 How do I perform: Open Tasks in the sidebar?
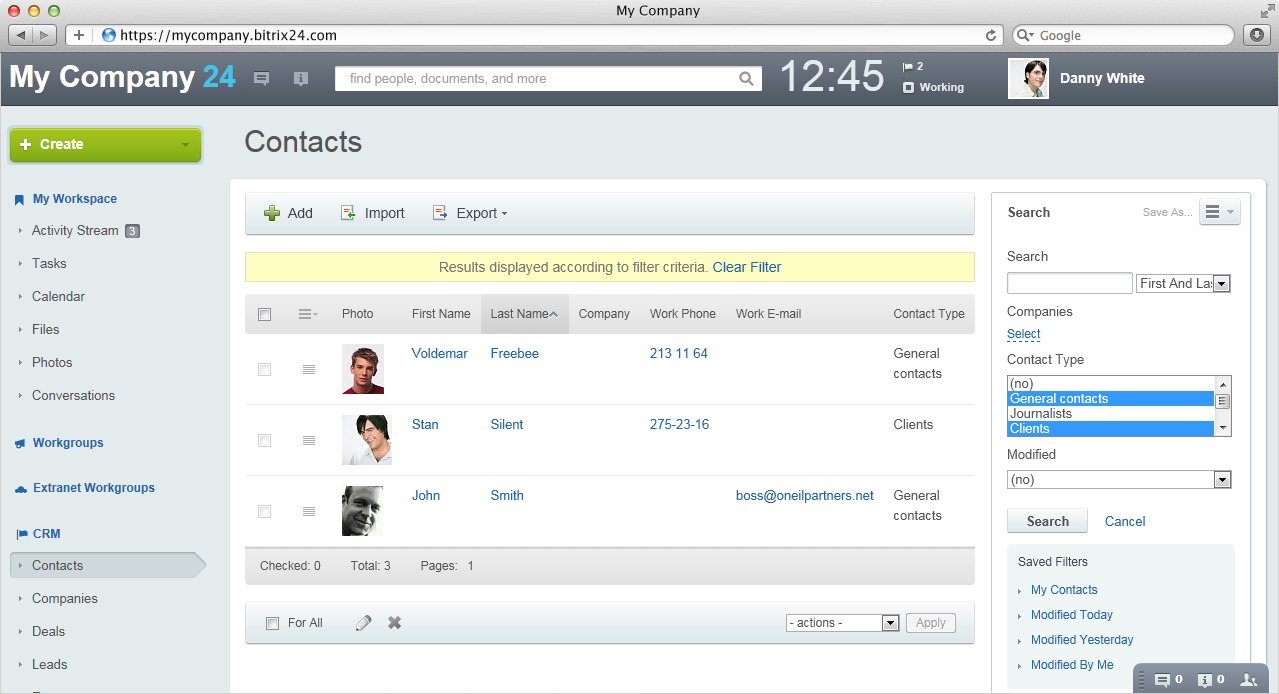[x=49, y=263]
